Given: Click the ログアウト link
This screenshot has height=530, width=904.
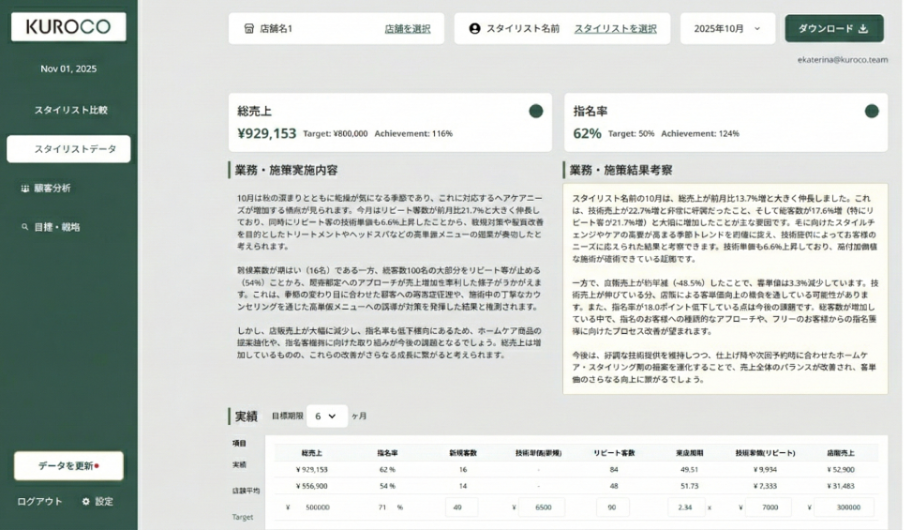Looking at the screenshot, I should (40, 502).
